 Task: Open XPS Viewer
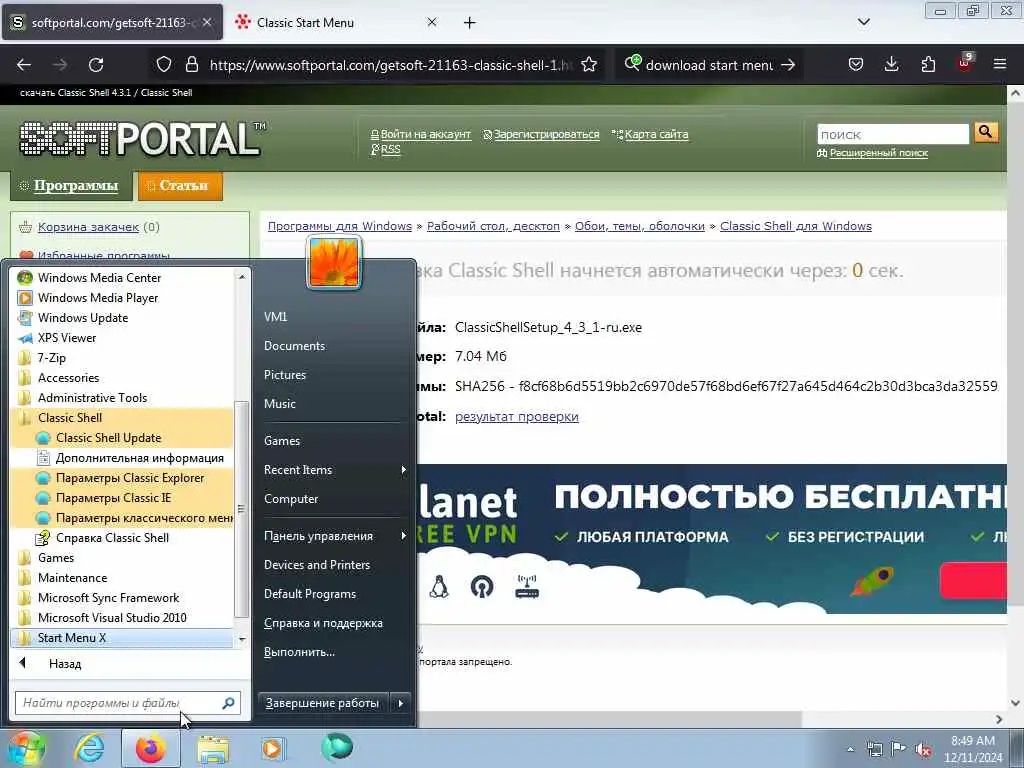[122, 338]
